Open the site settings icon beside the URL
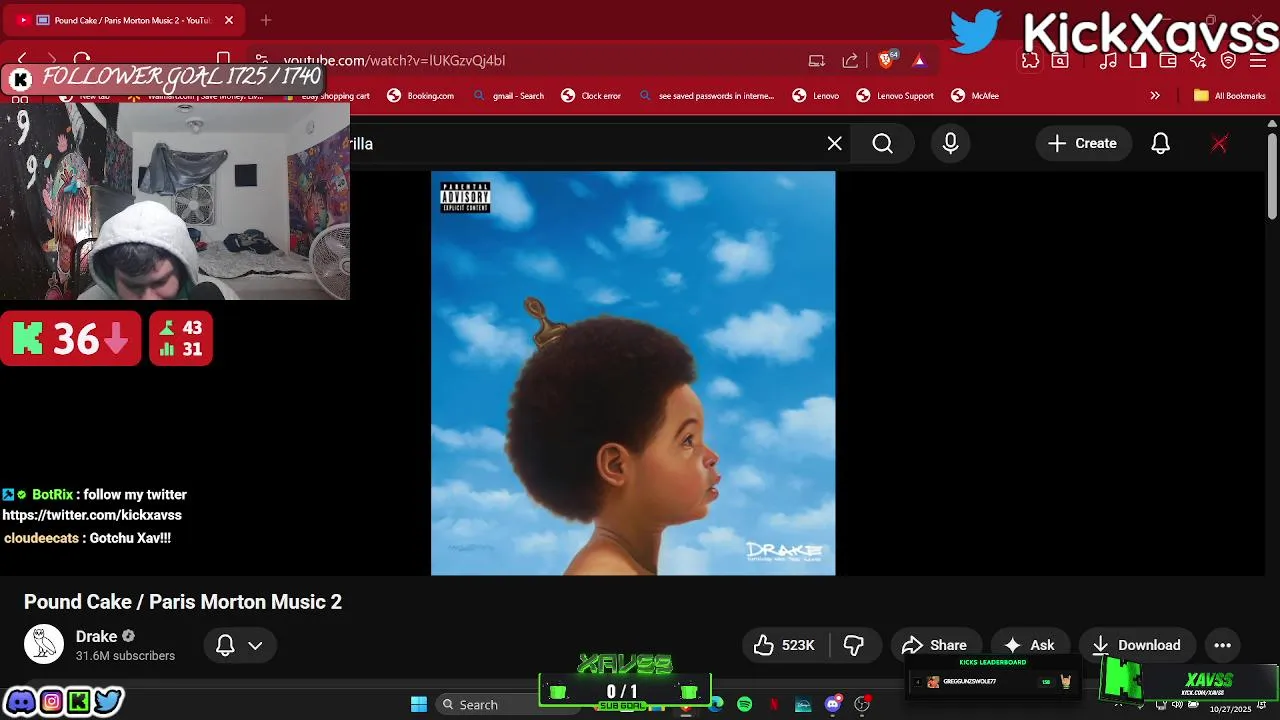 click(x=261, y=60)
